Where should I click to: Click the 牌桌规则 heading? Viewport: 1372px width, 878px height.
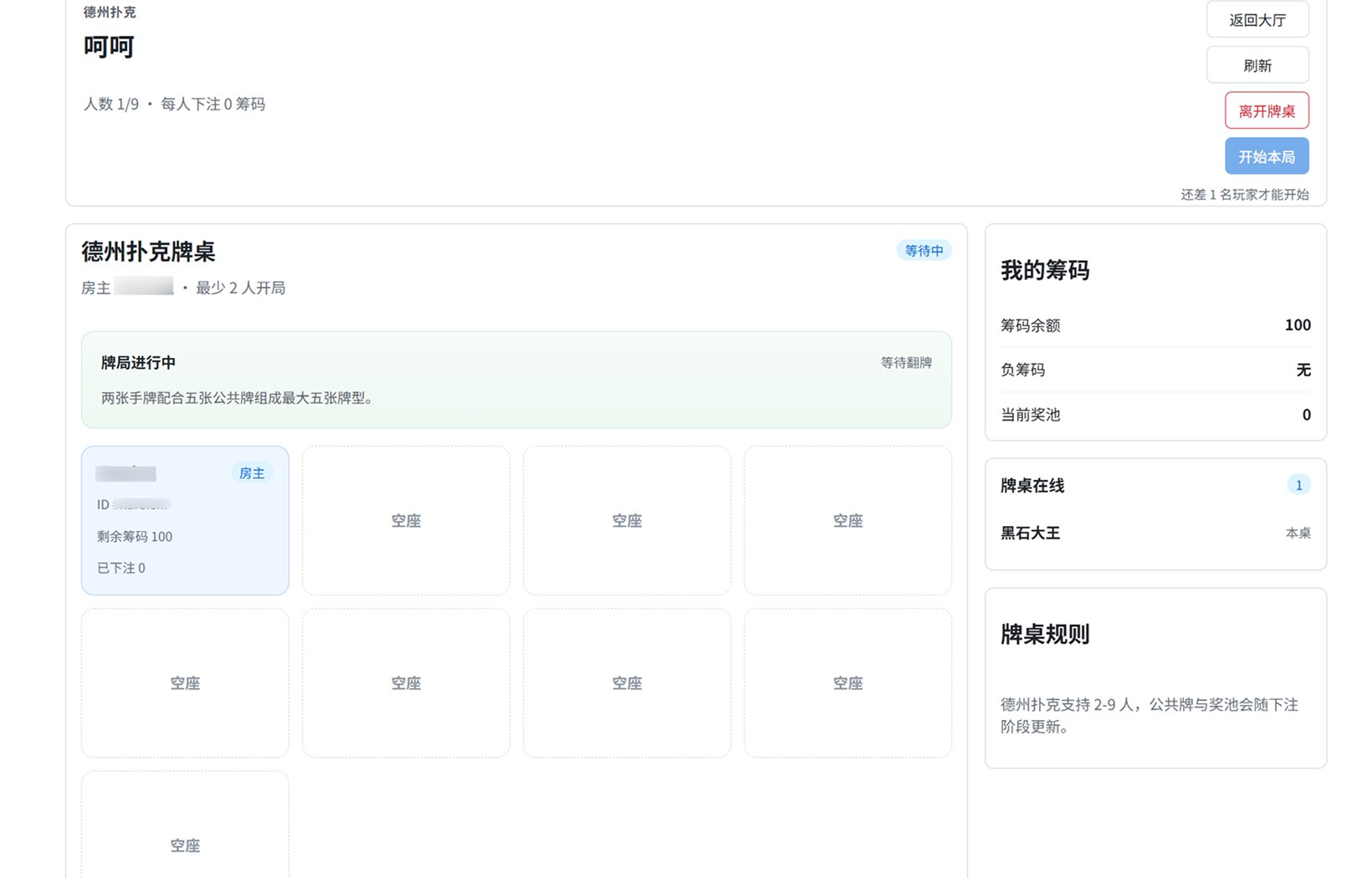click(1045, 634)
